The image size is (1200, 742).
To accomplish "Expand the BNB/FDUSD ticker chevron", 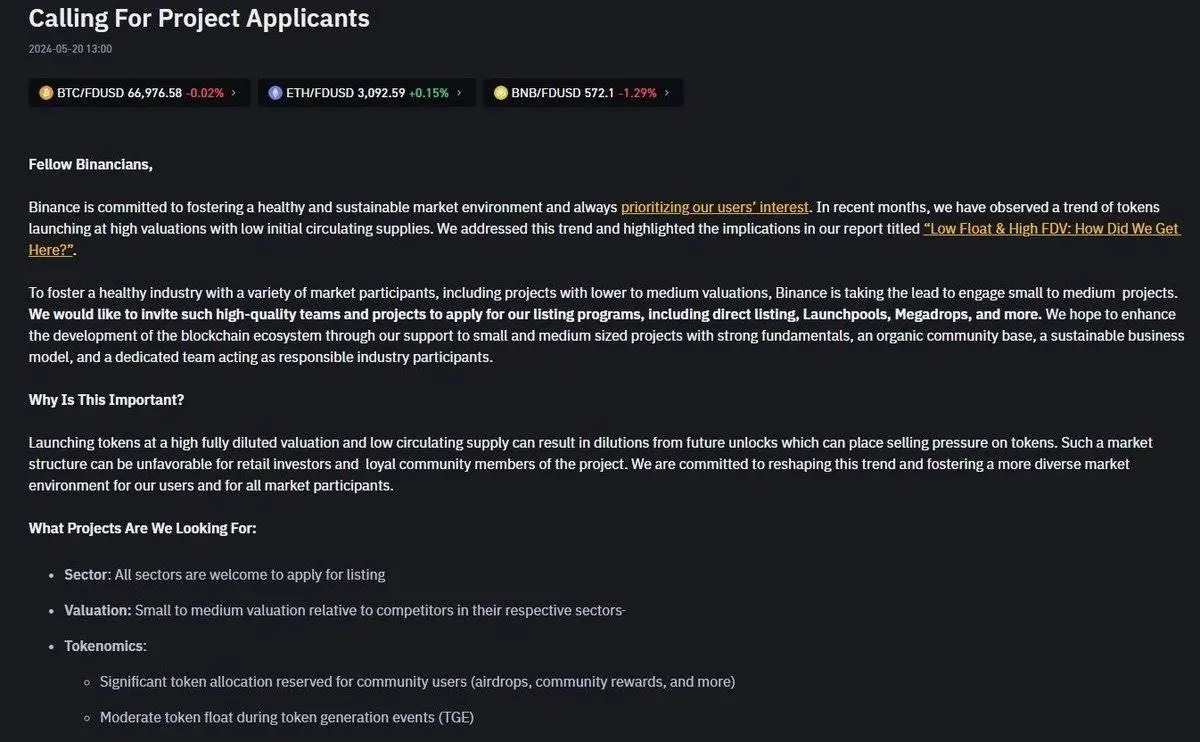I will [667, 93].
